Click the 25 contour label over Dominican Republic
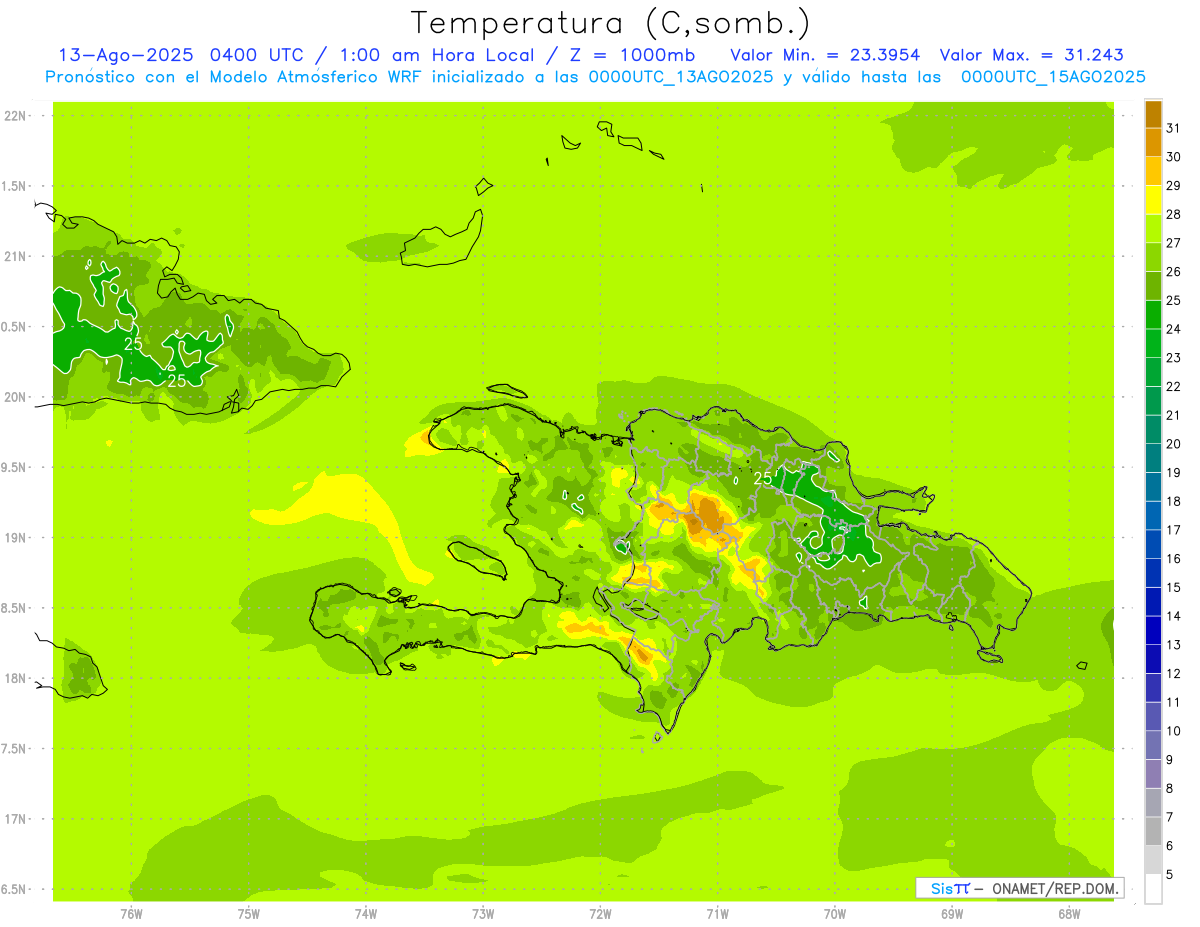Image resolution: width=1200 pixels, height=927 pixels. tap(762, 479)
